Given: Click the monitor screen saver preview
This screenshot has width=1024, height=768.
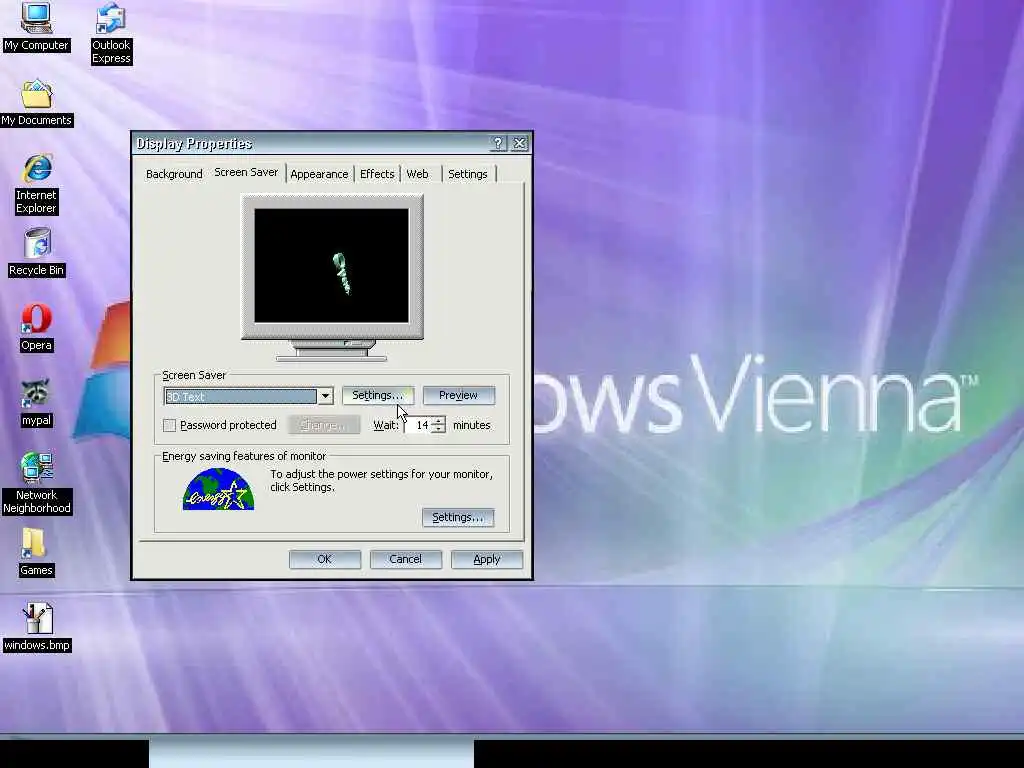Looking at the screenshot, I should click(x=332, y=266).
